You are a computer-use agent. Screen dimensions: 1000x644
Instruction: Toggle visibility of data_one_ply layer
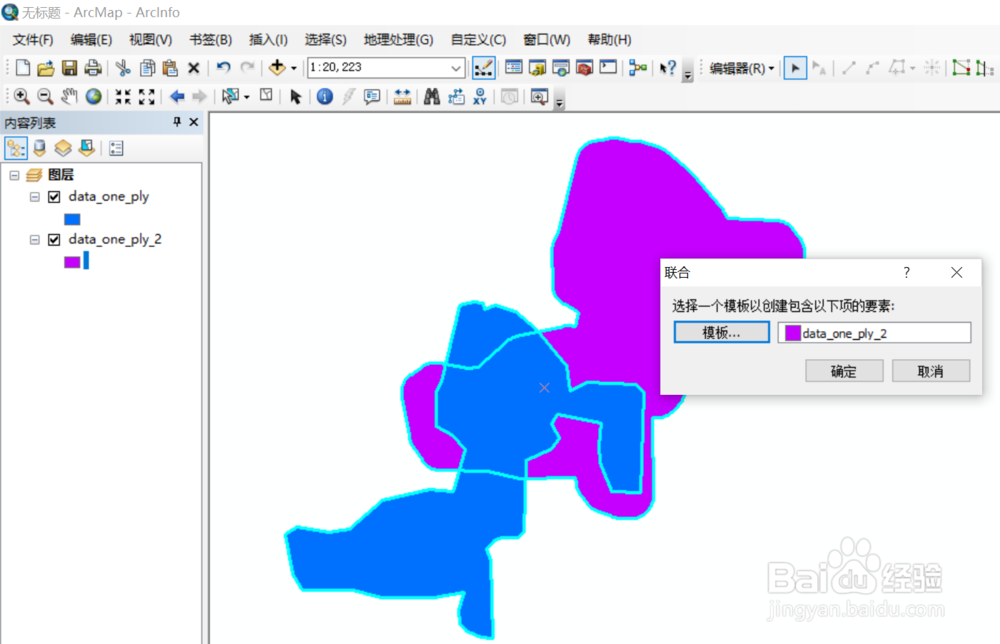(x=54, y=197)
